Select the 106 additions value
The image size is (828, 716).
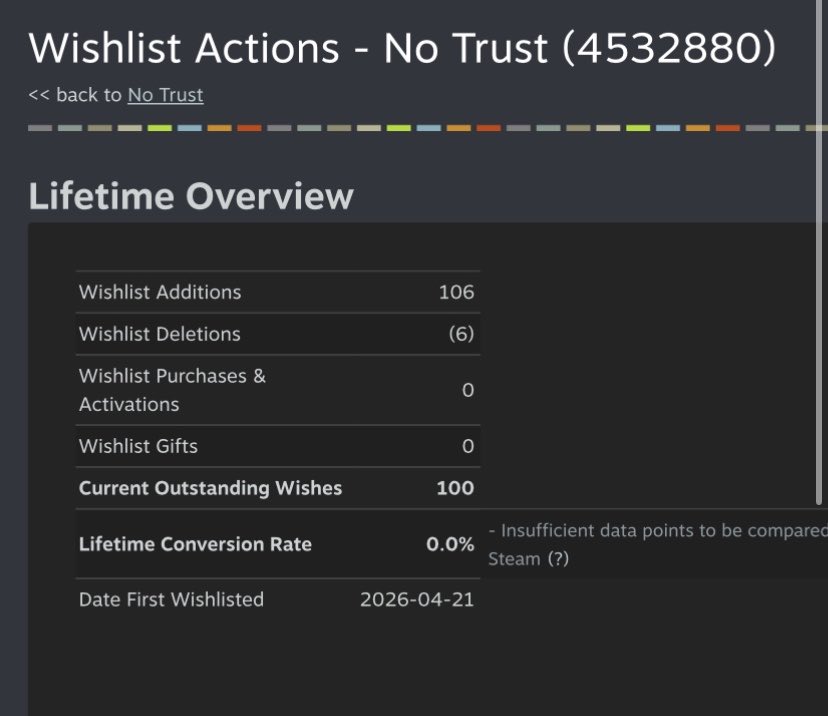pyautogui.click(x=456, y=292)
